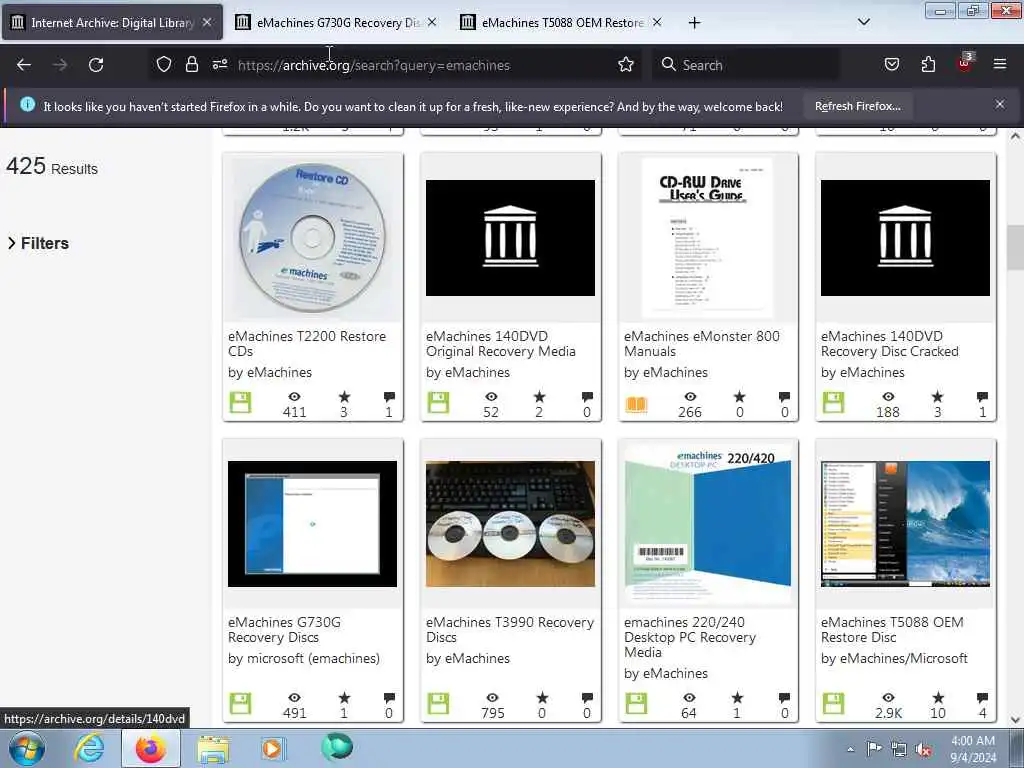Switch to the Internet Archive: Digital Library tab
This screenshot has height=768, width=1024.
(112, 23)
